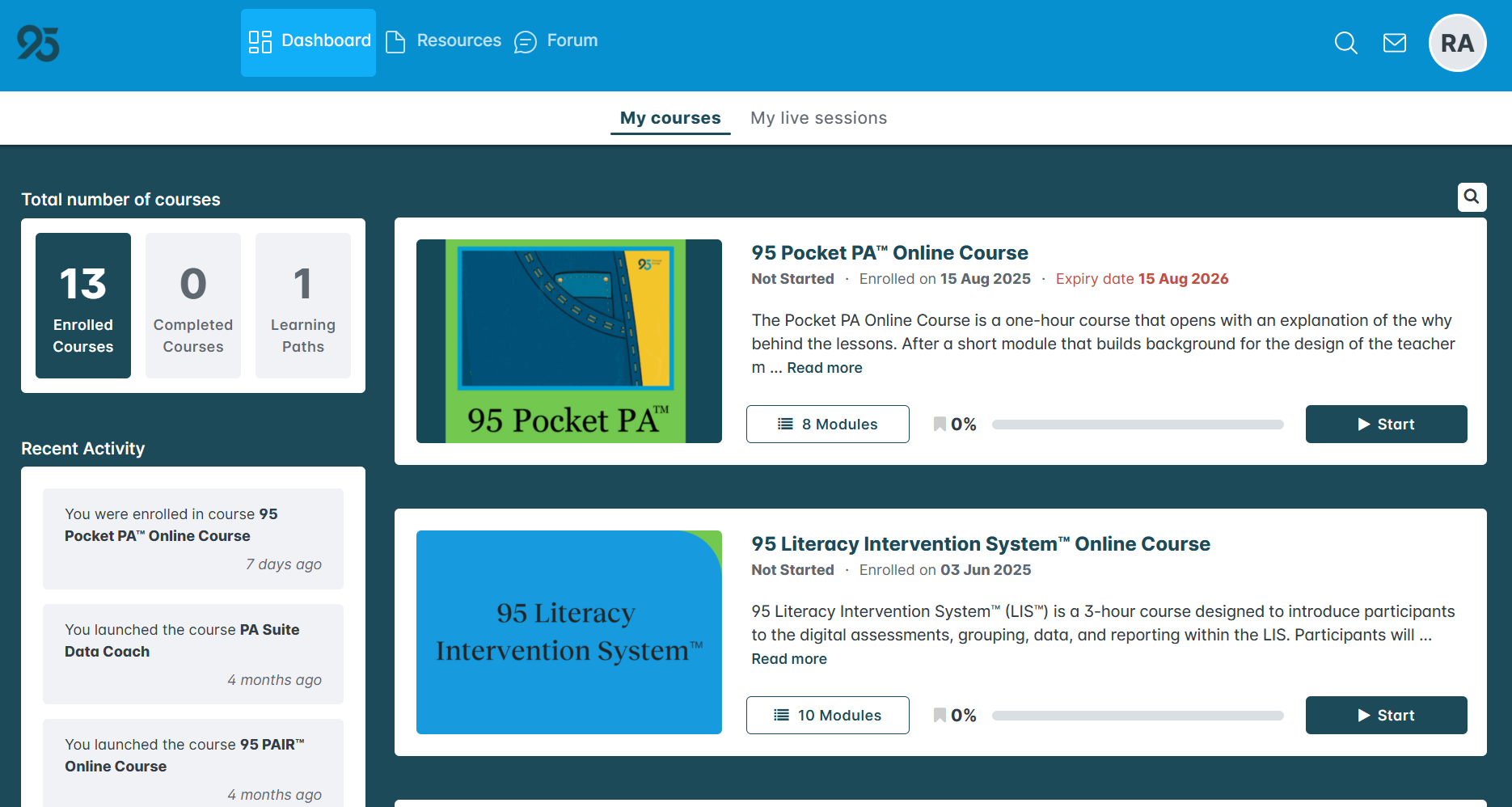Open Pocket PA enrollment activity entry

[193, 539]
